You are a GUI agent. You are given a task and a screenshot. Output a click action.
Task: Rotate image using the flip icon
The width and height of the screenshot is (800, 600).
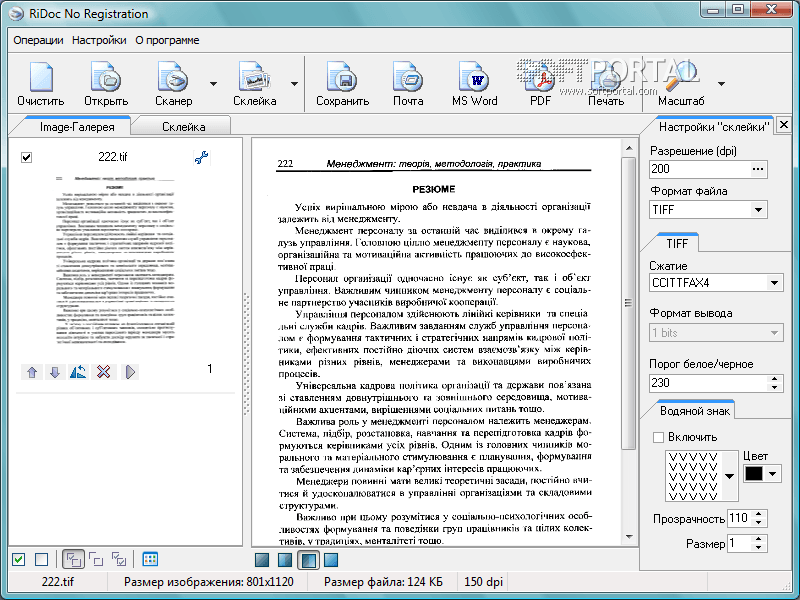78,371
